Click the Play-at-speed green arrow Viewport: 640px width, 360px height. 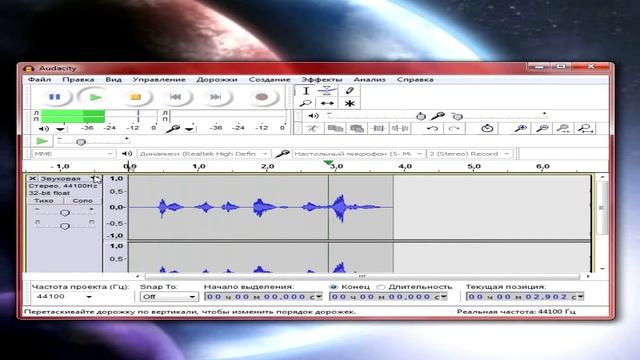pyautogui.click(x=42, y=141)
